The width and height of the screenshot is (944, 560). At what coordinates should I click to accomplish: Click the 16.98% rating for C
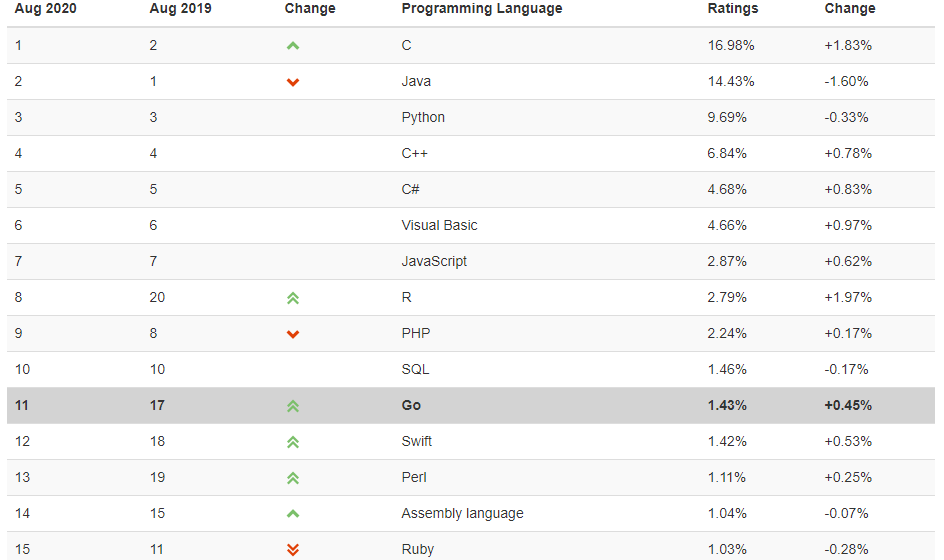coord(730,45)
